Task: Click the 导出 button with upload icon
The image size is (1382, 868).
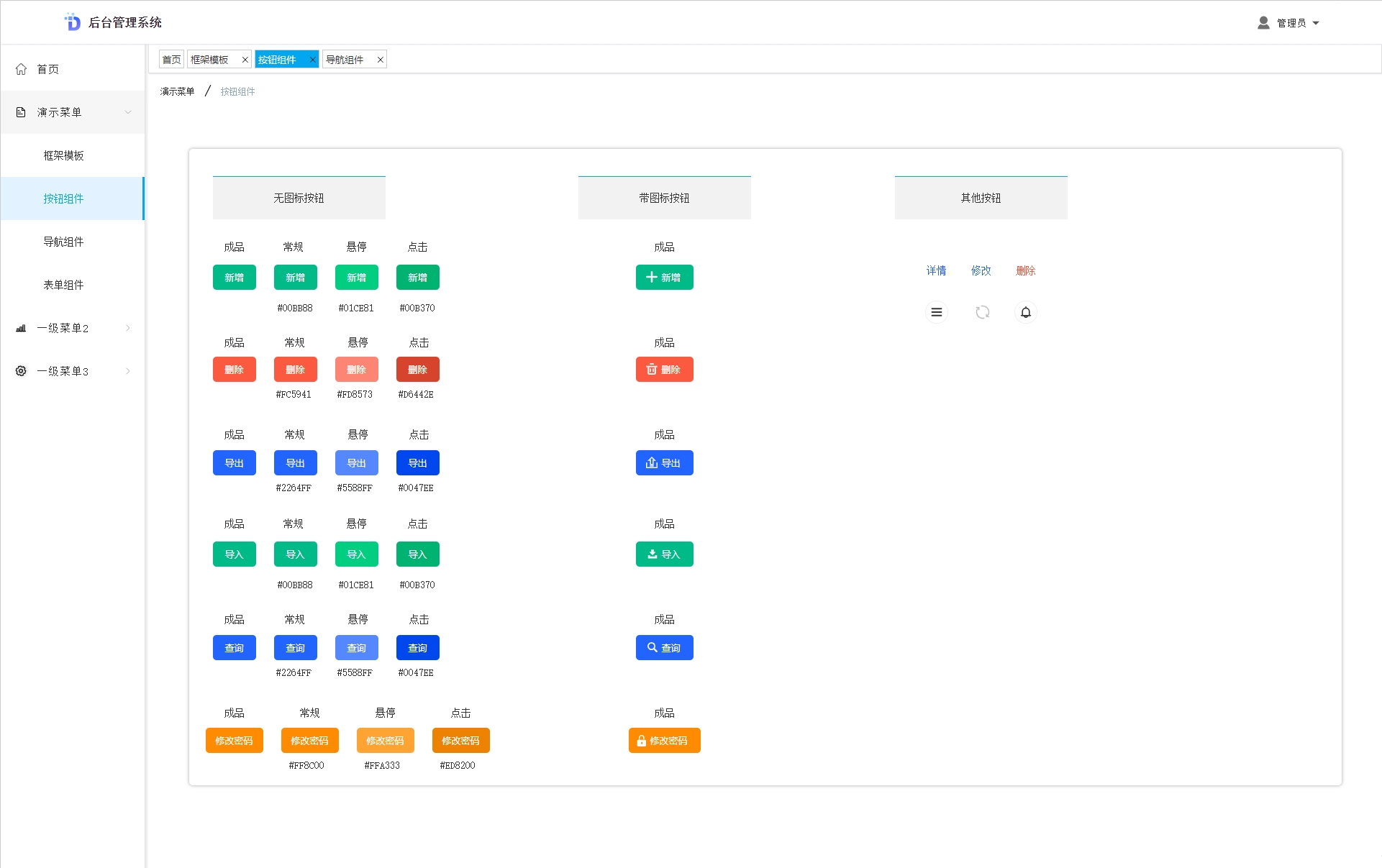Action: 665,463
